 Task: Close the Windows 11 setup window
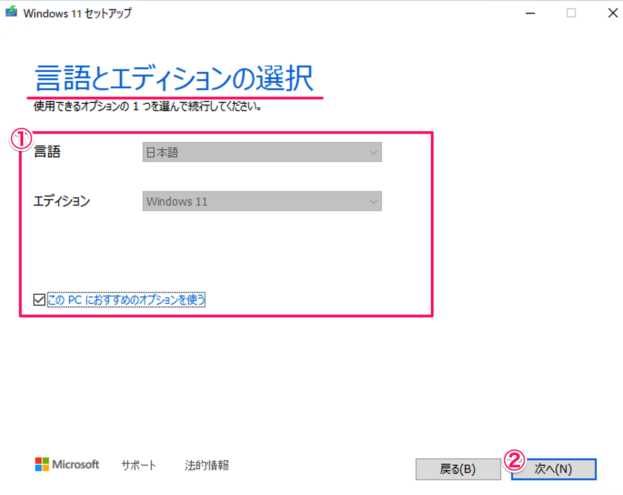[613, 13]
